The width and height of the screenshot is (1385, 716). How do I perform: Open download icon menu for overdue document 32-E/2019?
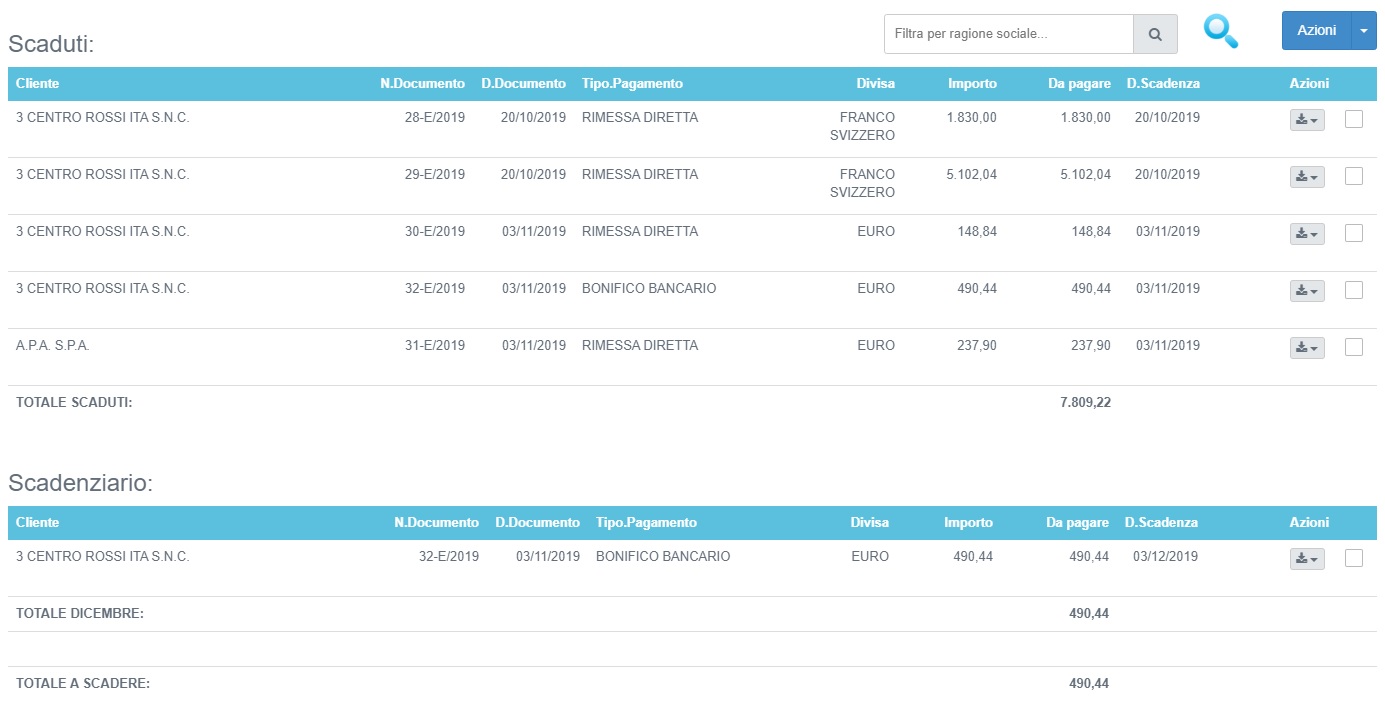point(1306,291)
